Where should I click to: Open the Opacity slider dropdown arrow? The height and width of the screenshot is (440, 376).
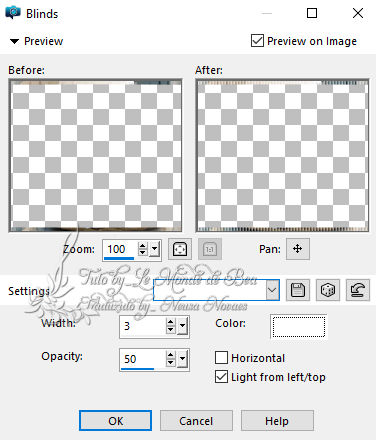click(x=182, y=359)
